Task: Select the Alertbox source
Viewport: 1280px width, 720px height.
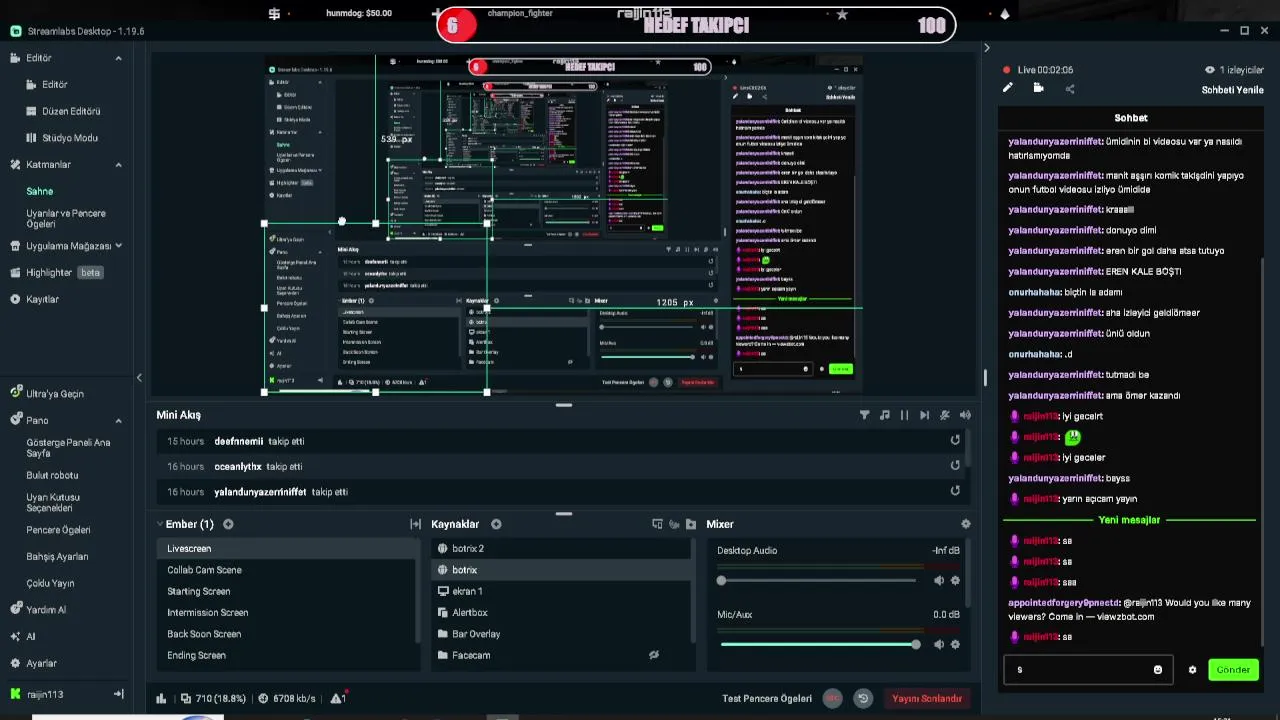Action: click(561, 612)
